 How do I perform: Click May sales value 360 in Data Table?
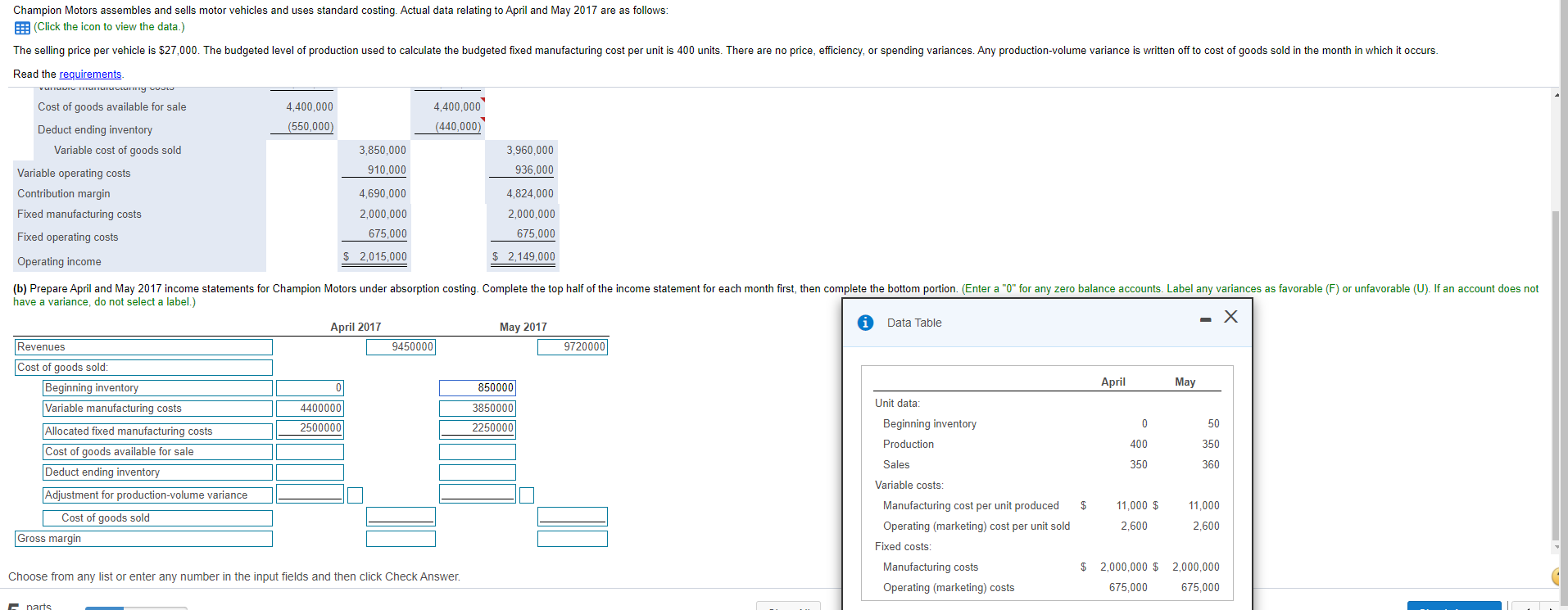[x=1211, y=465]
